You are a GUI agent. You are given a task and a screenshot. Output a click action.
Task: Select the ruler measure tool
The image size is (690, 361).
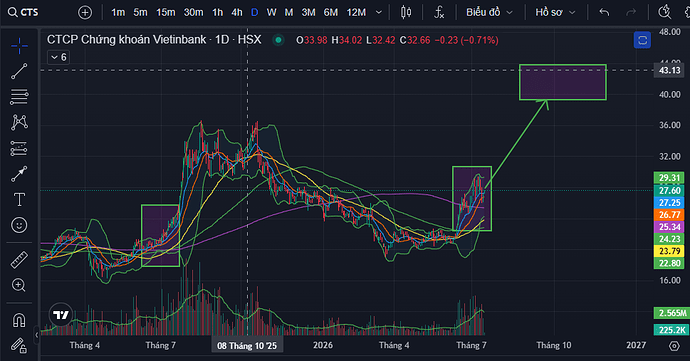[x=19, y=260]
